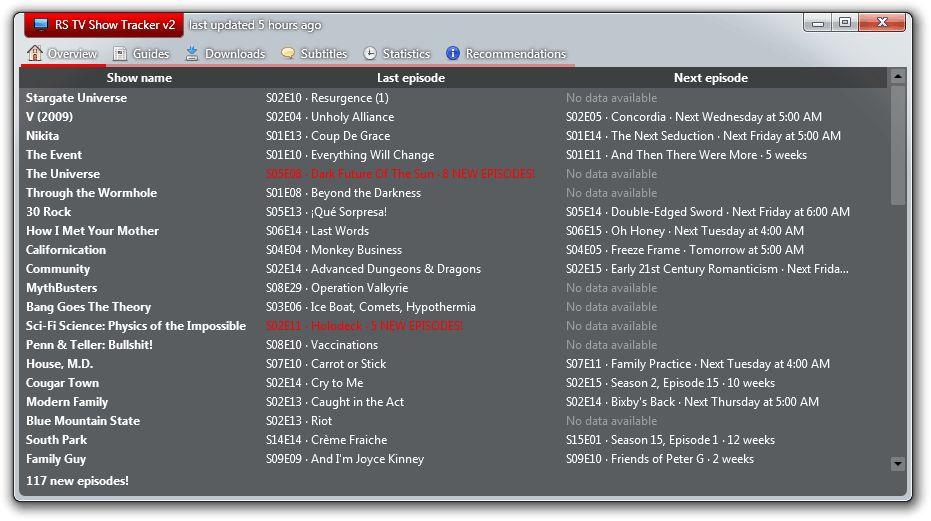The height and width of the screenshot is (521, 931).
Task: Sort by Last episode column header
Action: tap(410, 78)
